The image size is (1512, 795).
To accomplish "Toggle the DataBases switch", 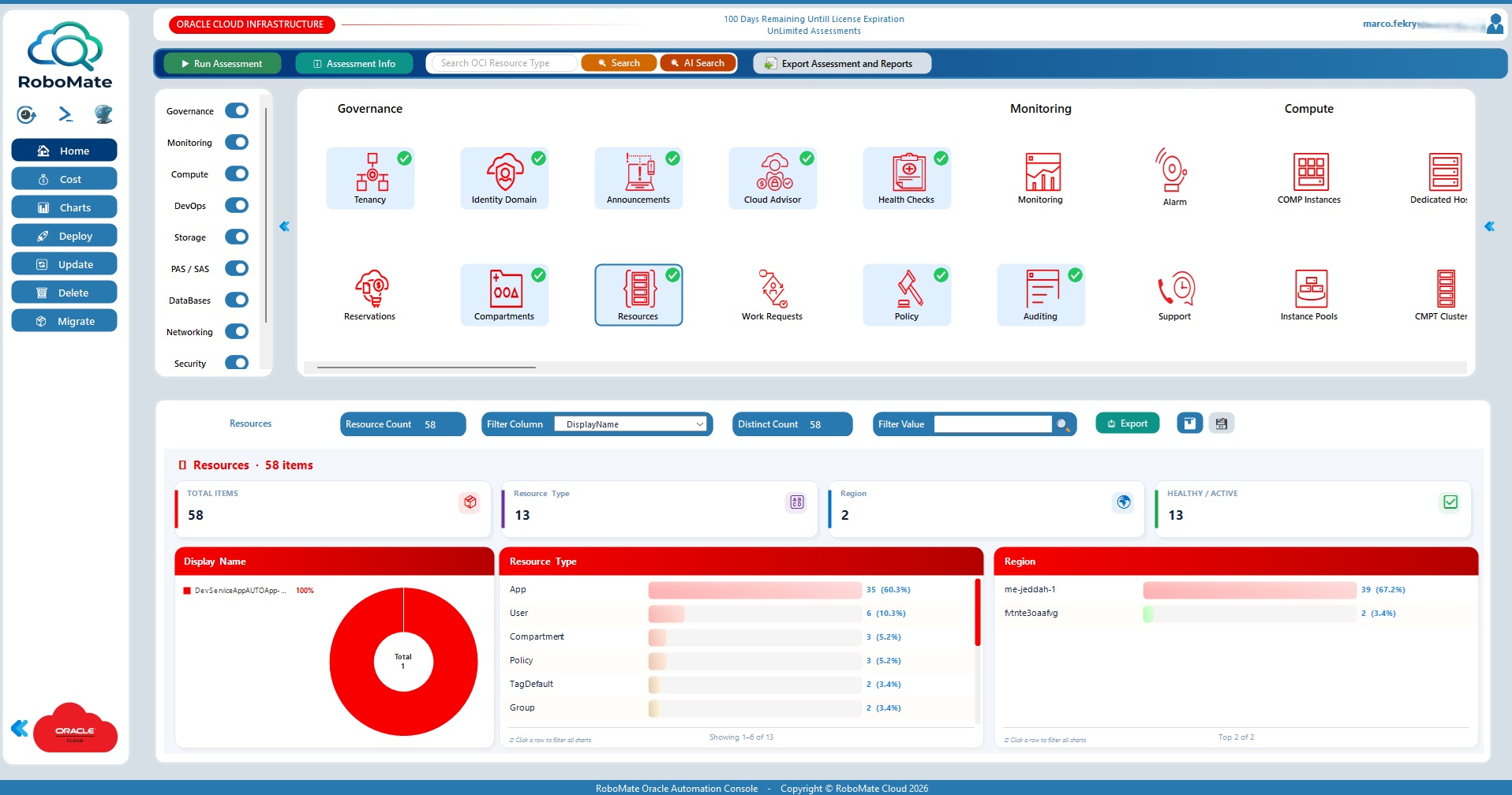I will (x=237, y=300).
